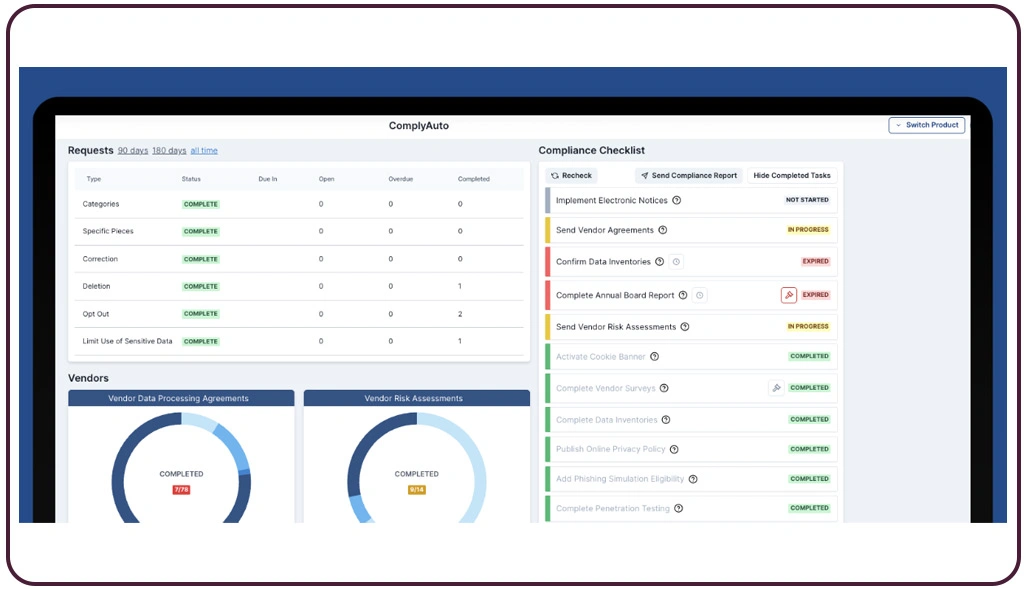The width and height of the screenshot is (1026, 589).
Task: Open the clock icon on Confirm Data Inventories row
Action: pyautogui.click(x=676, y=262)
